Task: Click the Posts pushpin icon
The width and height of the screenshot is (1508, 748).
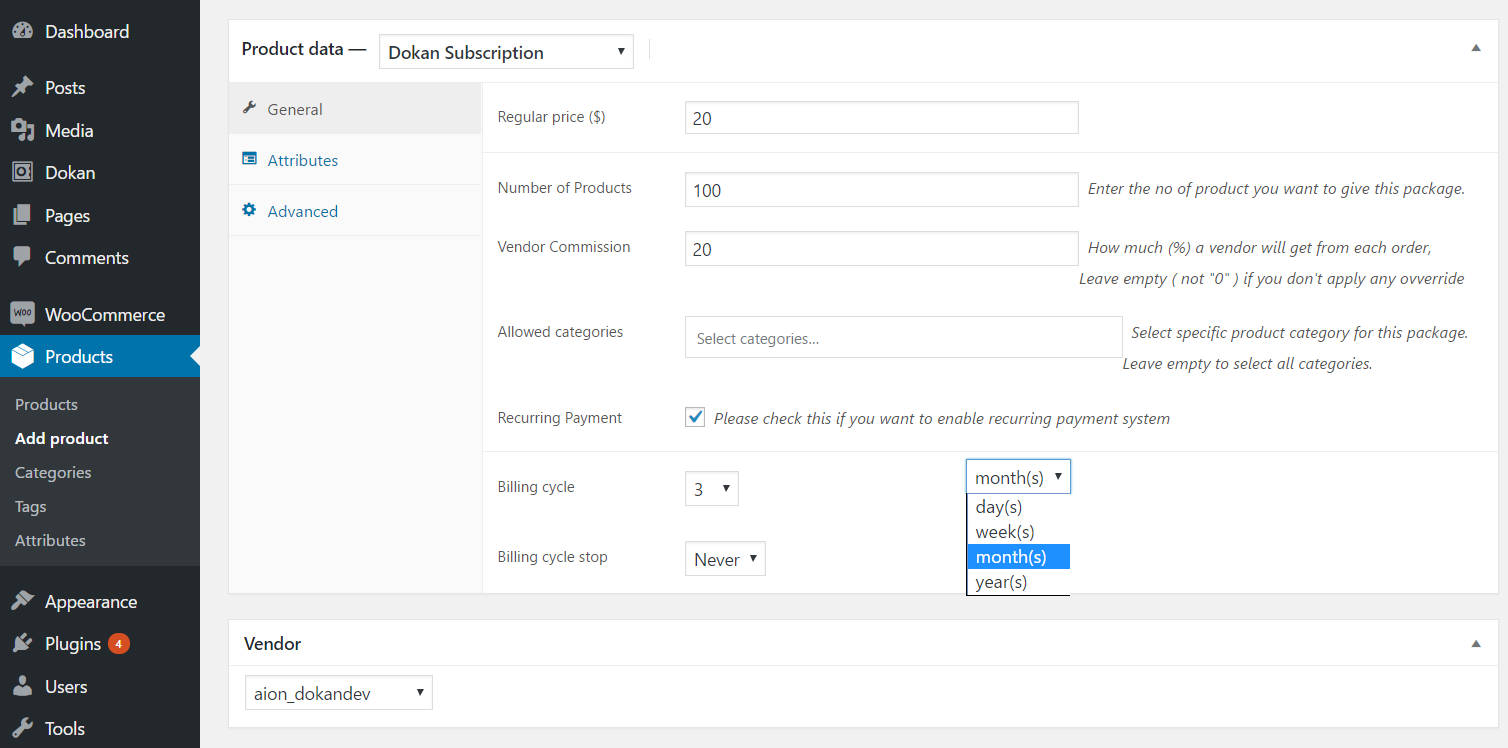Action: pyautogui.click(x=22, y=88)
